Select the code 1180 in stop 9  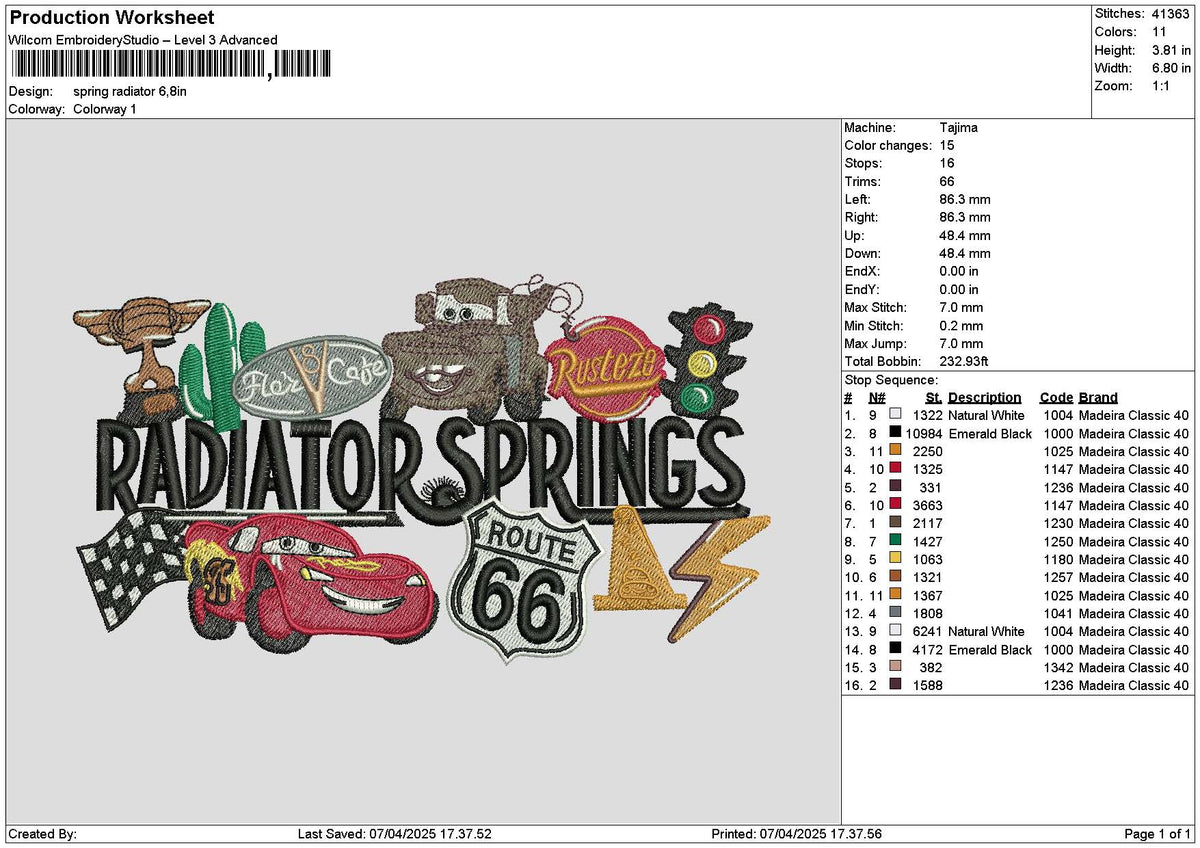(x=1058, y=559)
